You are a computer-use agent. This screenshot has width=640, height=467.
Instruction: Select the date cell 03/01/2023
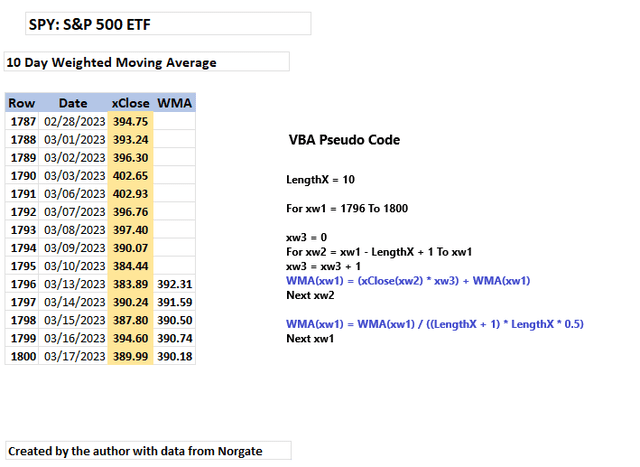pos(74,139)
